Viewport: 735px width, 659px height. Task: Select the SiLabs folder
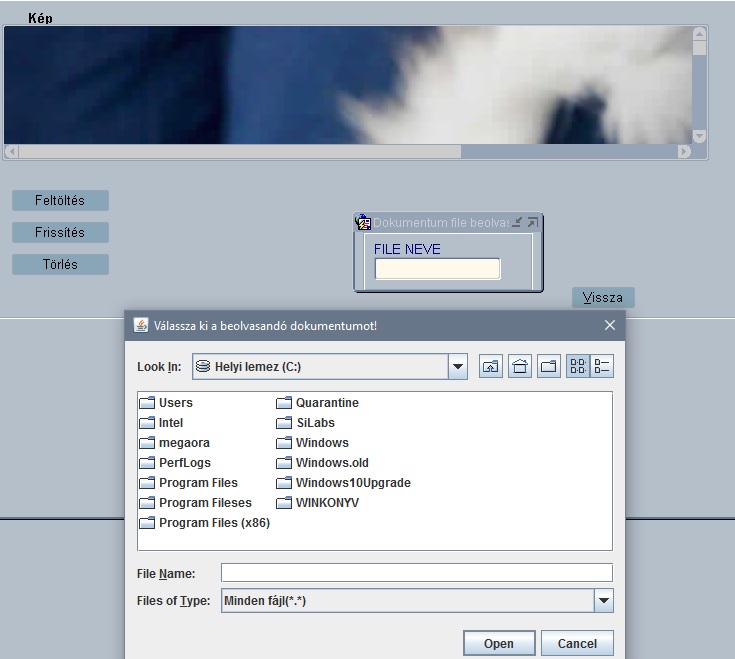pyautogui.click(x=305, y=423)
